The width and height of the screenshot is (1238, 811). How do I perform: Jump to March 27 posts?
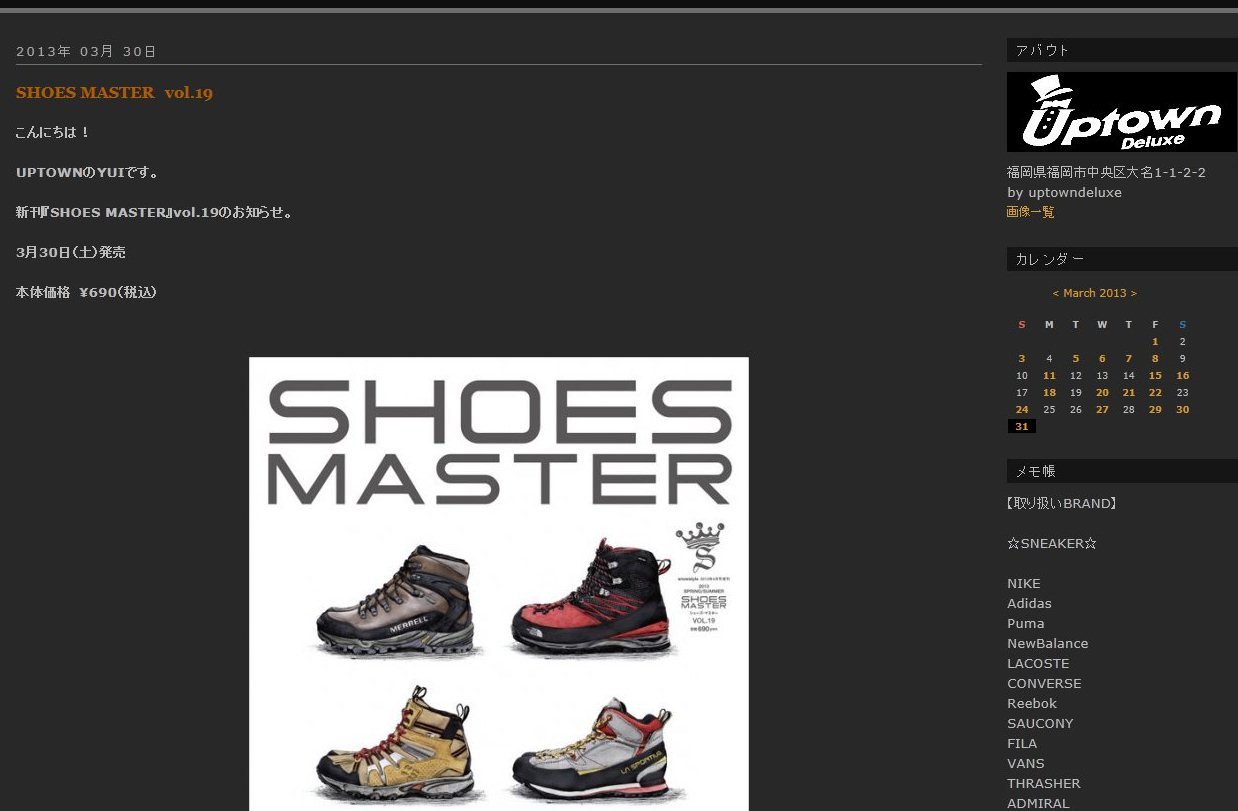coord(1102,410)
